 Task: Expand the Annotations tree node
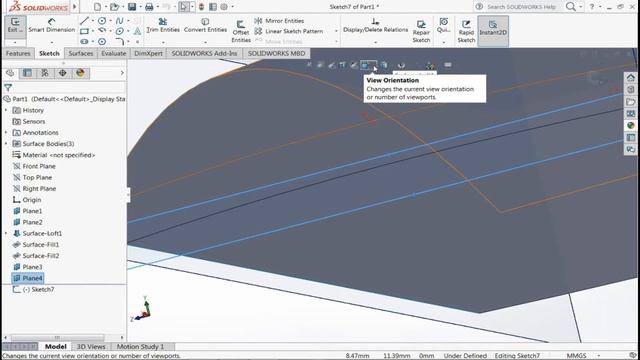tap(6, 133)
